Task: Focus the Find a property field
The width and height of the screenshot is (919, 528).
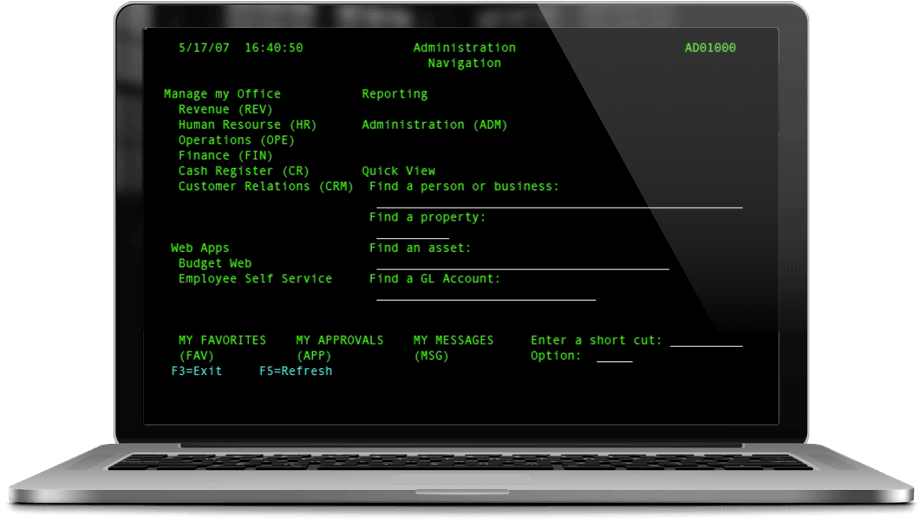Action: (412, 233)
